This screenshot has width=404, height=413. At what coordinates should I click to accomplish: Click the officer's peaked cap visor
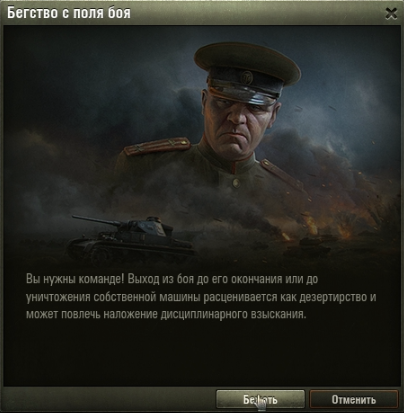245,95
